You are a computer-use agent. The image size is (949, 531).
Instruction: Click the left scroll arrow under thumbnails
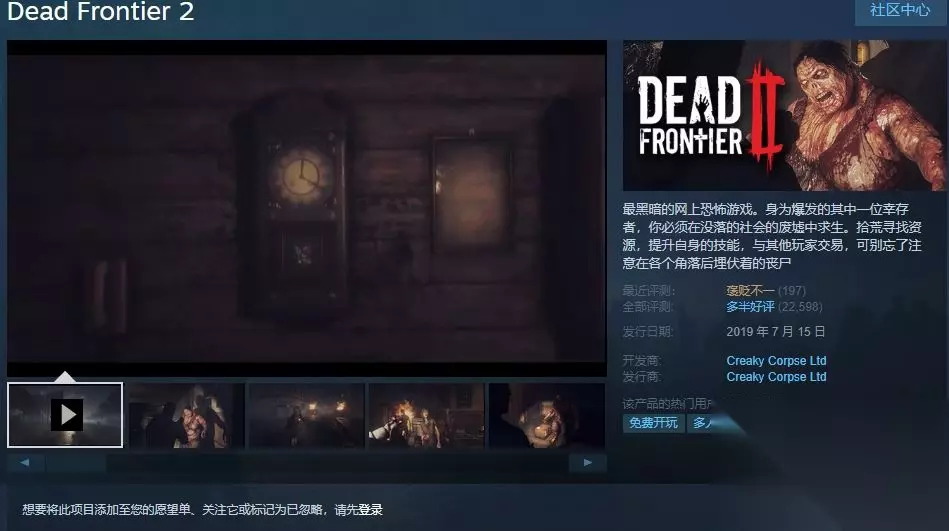click(x=25, y=463)
